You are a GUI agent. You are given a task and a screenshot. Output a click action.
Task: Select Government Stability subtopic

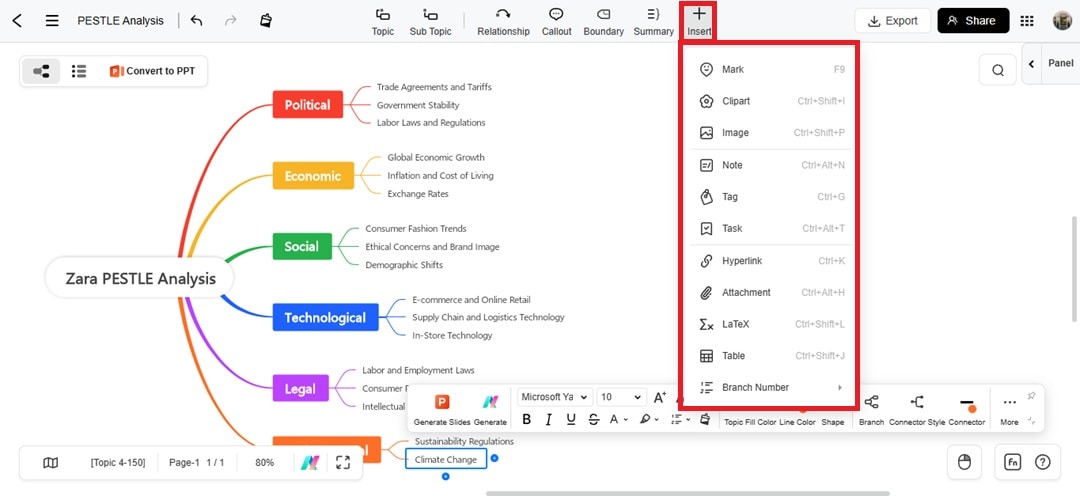(x=417, y=105)
